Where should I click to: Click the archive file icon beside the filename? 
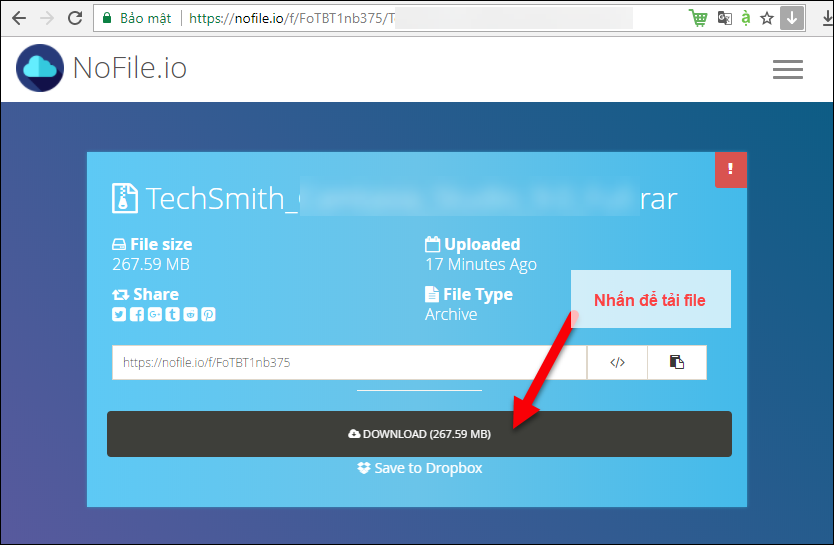[x=125, y=198]
